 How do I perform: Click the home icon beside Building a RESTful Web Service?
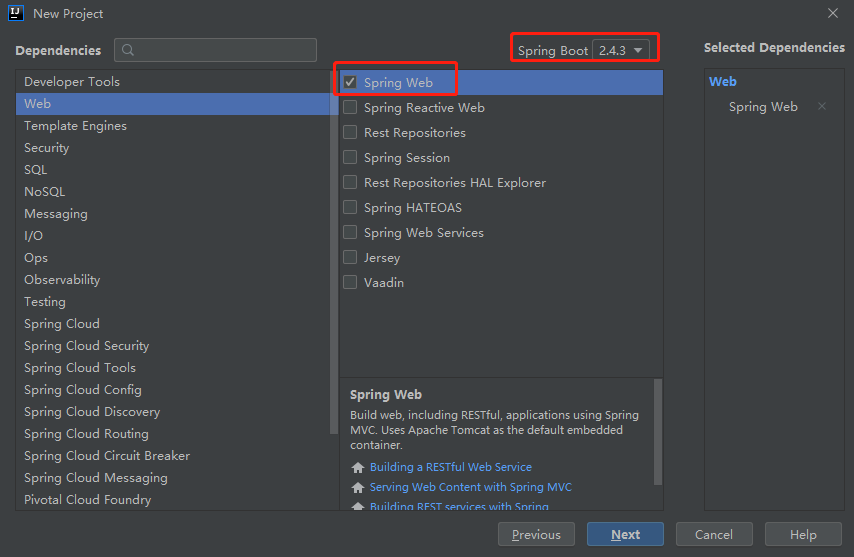[358, 468]
